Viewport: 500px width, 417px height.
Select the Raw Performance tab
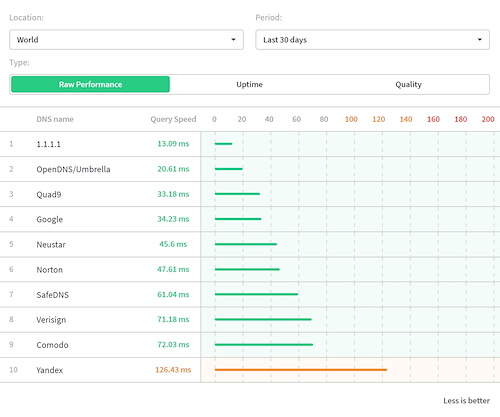click(x=90, y=84)
